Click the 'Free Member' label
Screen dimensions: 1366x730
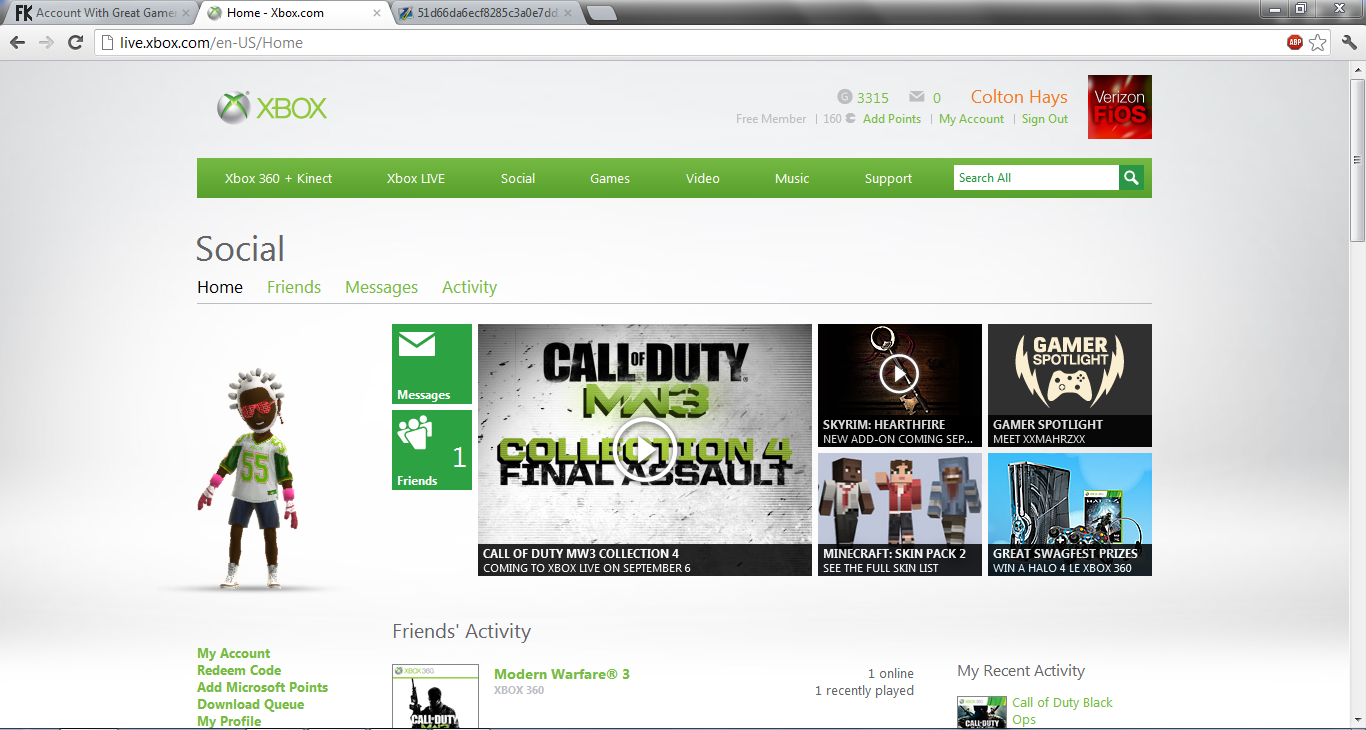[771, 119]
